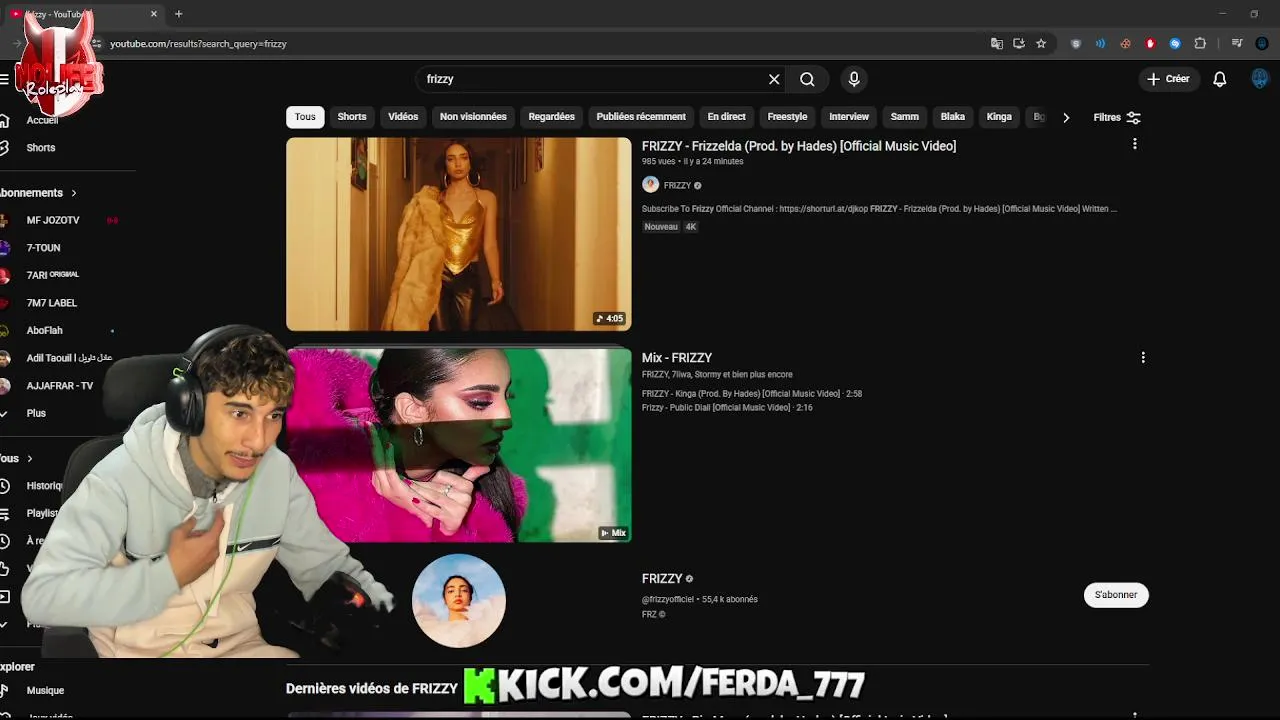Screen dimensions: 1280x720
Task: Open the blue sound-waves extension icon
Action: [x=1100, y=44]
